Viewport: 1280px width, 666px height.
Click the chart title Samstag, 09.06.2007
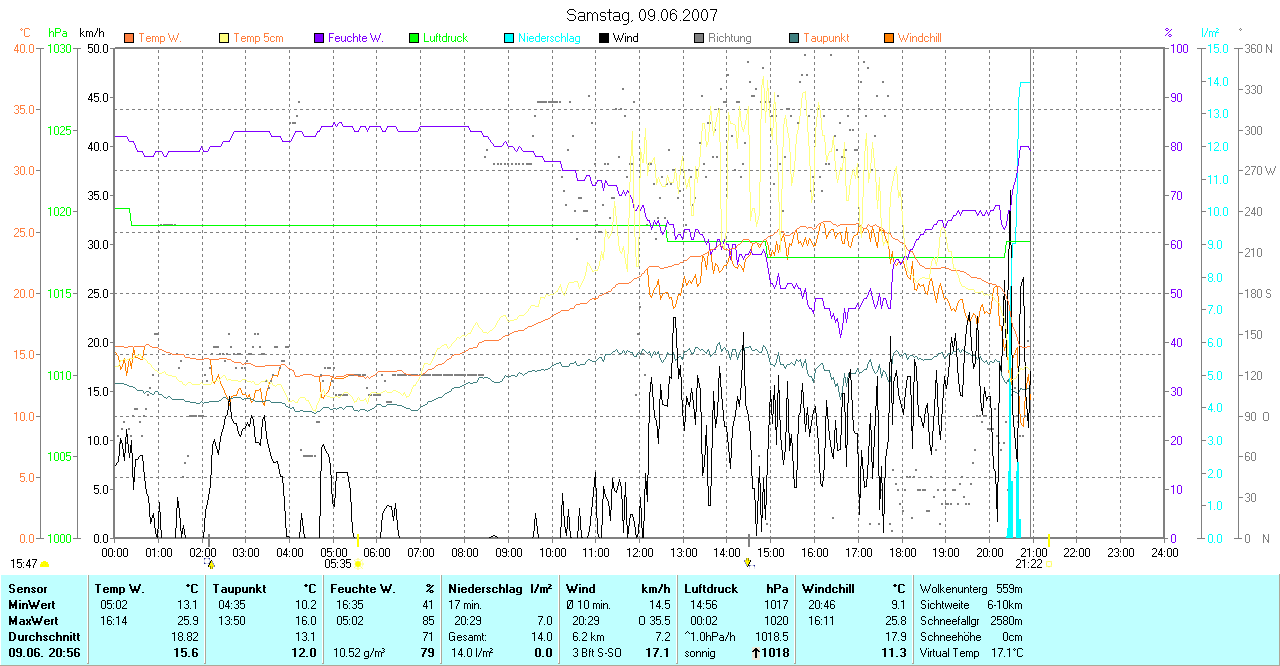pos(639,15)
